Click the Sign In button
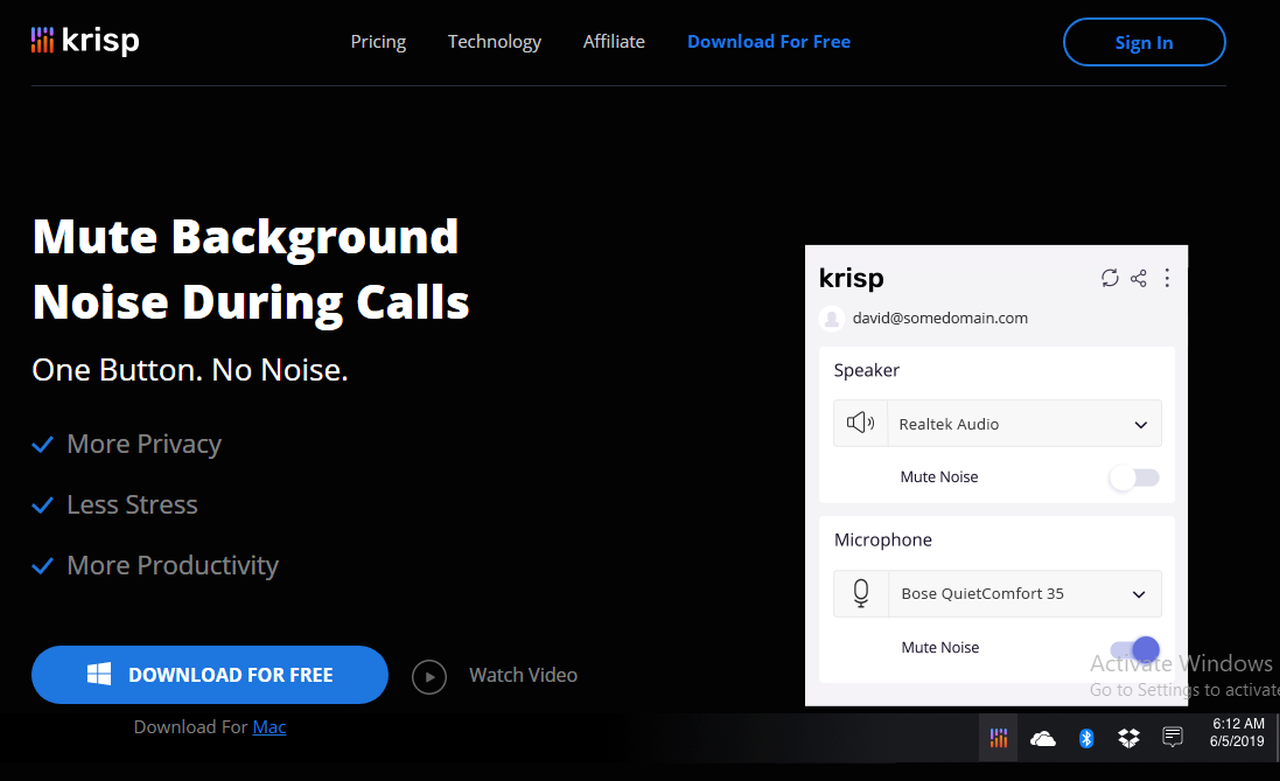Image resolution: width=1280 pixels, height=781 pixels. [1144, 42]
